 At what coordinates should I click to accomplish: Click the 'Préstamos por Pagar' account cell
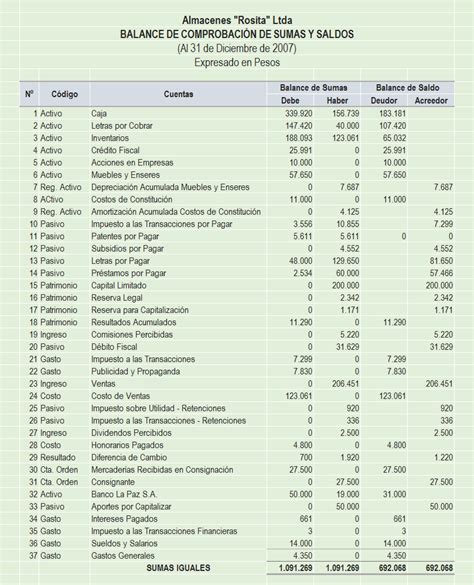pos(128,273)
